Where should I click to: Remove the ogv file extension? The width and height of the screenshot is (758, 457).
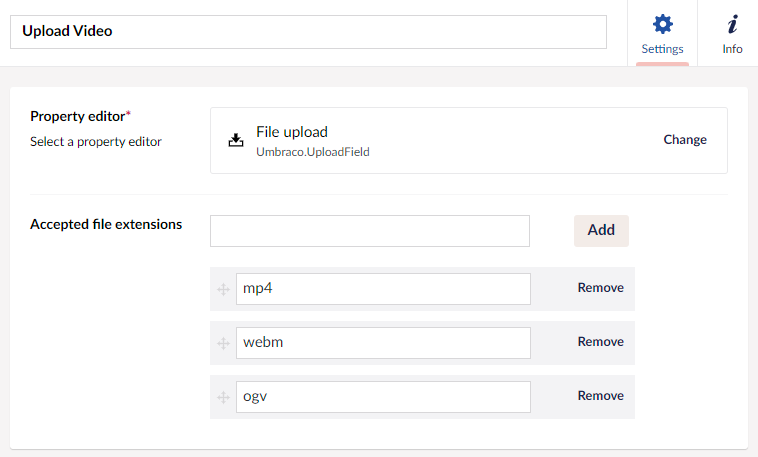pos(600,396)
